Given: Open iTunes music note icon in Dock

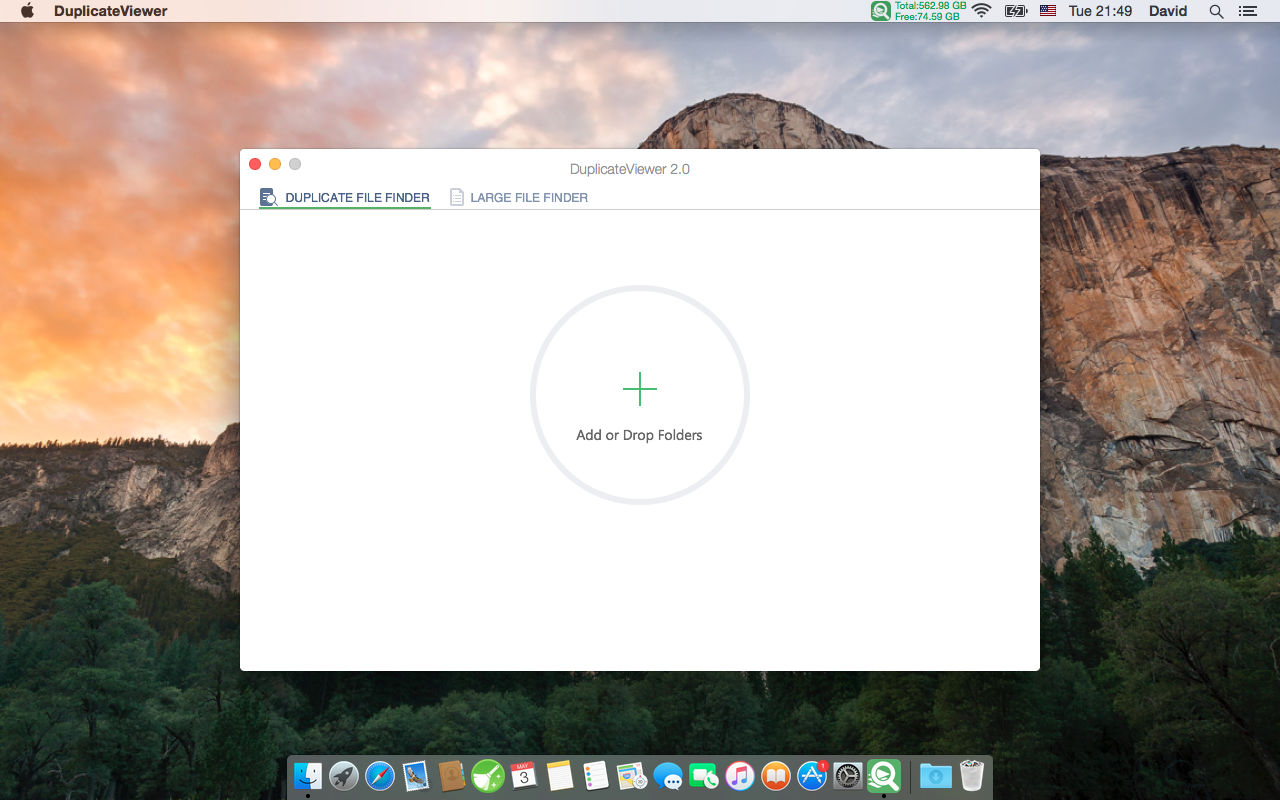Looking at the screenshot, I should [x=740, y=775].
